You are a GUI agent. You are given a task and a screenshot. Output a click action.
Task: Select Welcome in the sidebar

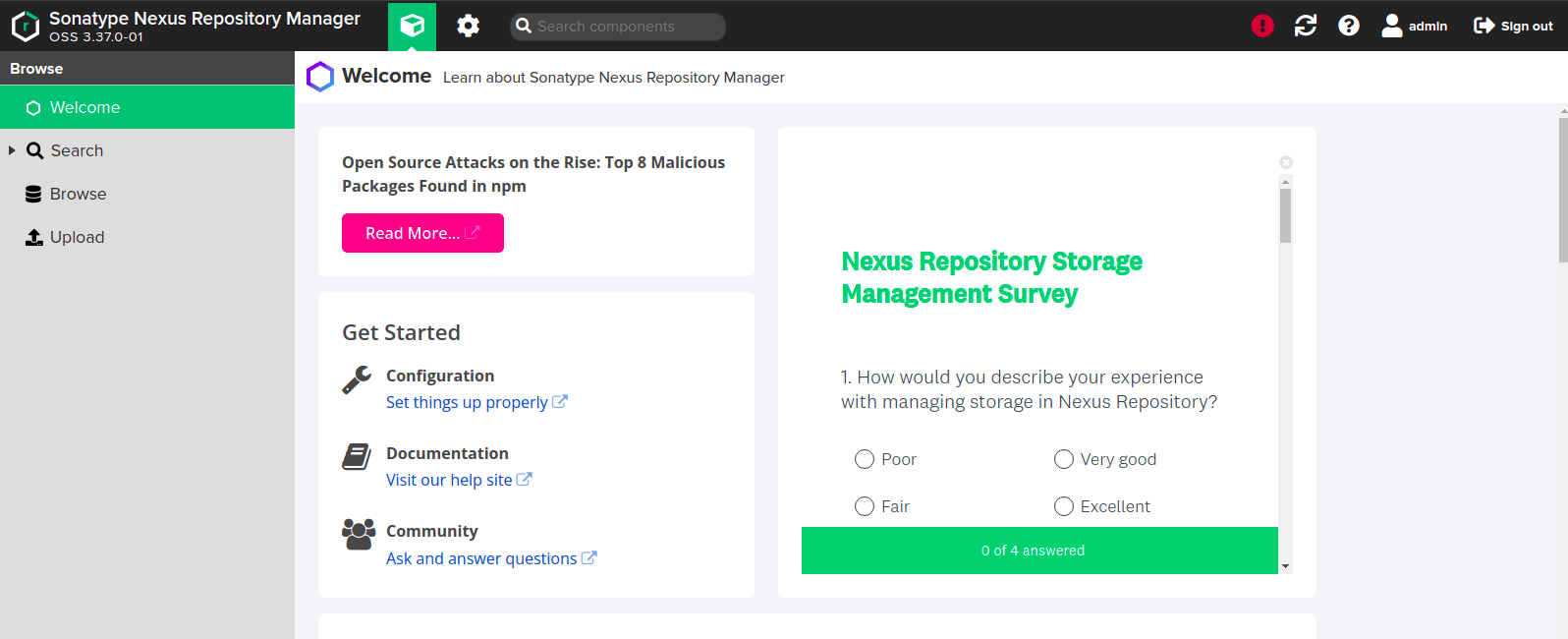147,107
